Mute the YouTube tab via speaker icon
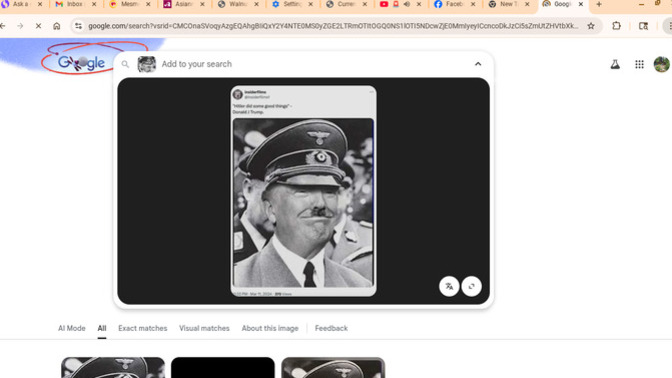Screen dimensions: 672x378 pos(407,4)
